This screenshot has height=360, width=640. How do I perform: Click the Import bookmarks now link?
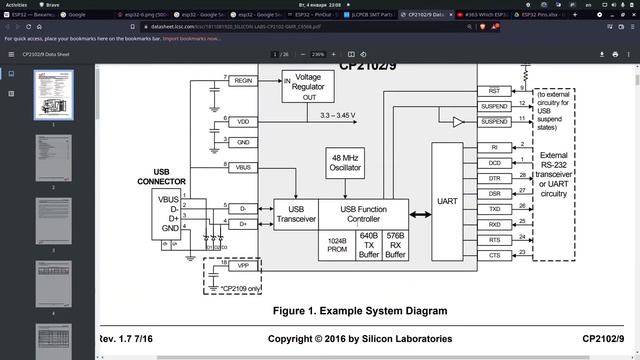191,39
